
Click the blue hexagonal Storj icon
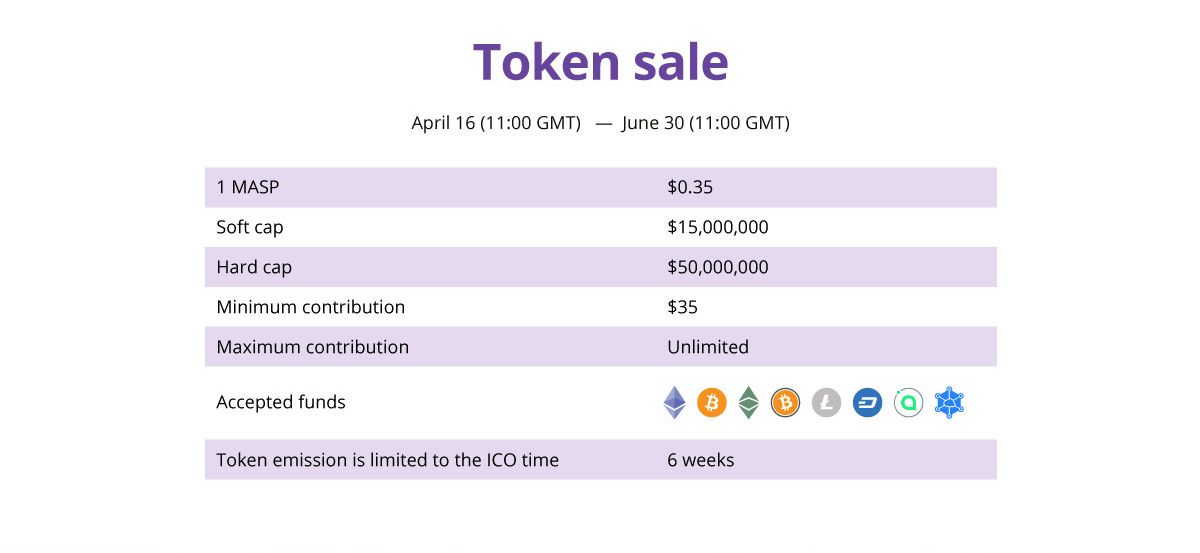tap(949, 403)
